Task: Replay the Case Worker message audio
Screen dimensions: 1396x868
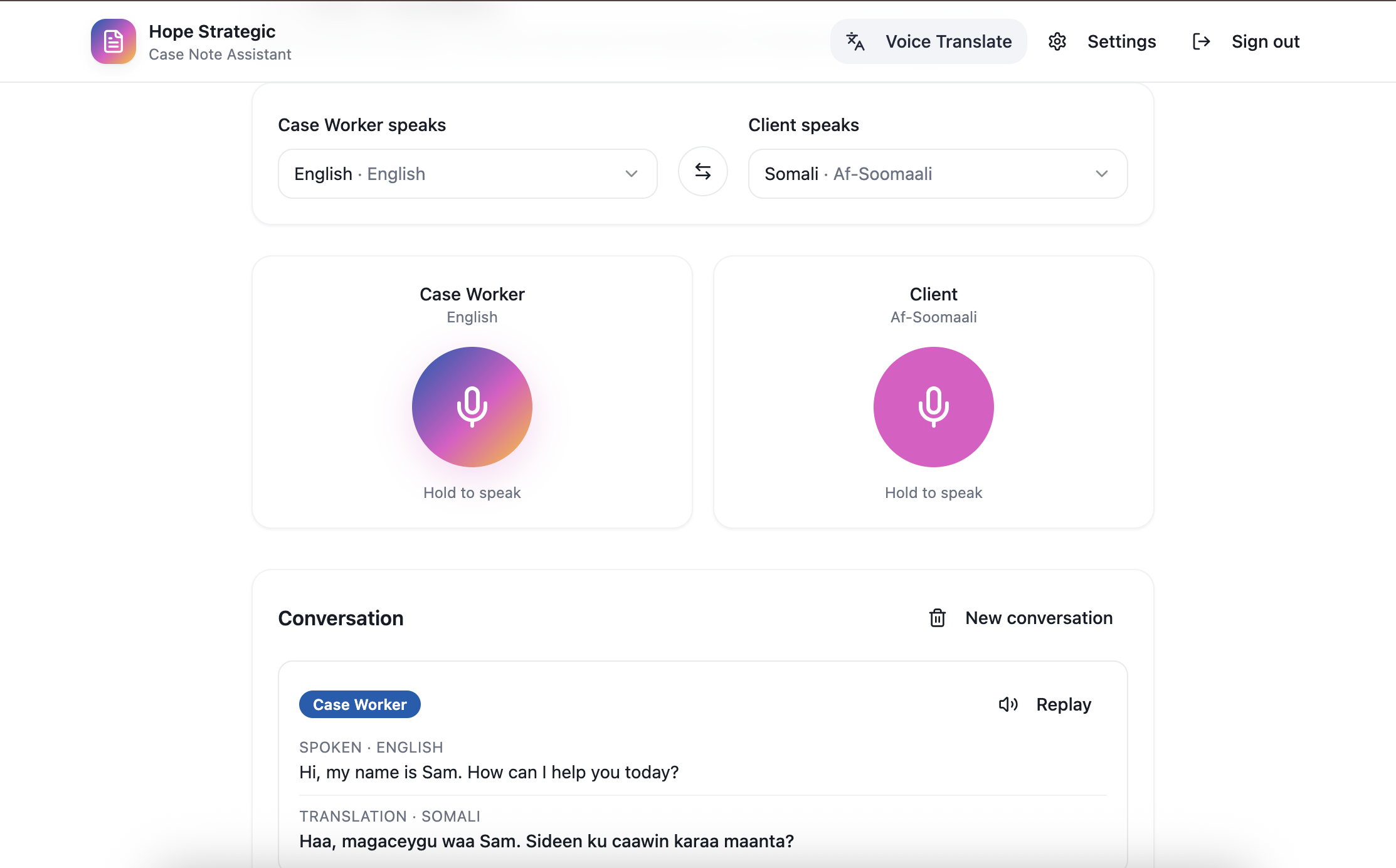Action: tap(1063, 704)
